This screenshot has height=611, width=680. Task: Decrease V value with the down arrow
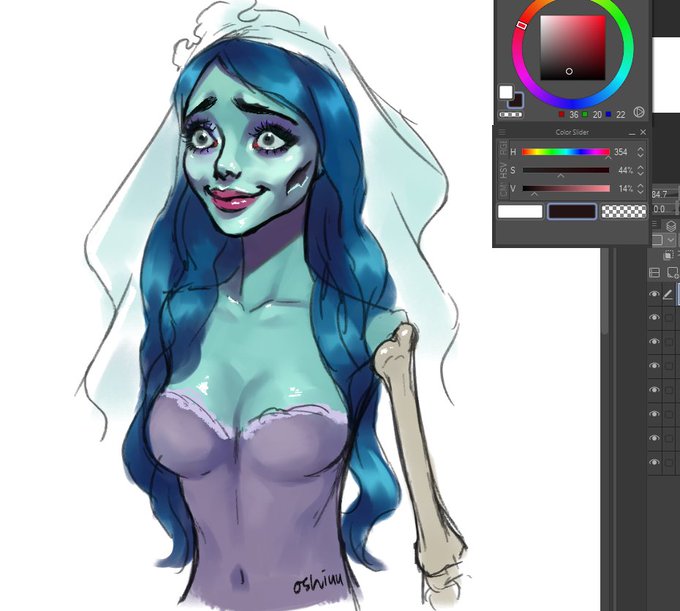[x=641, y=192]
